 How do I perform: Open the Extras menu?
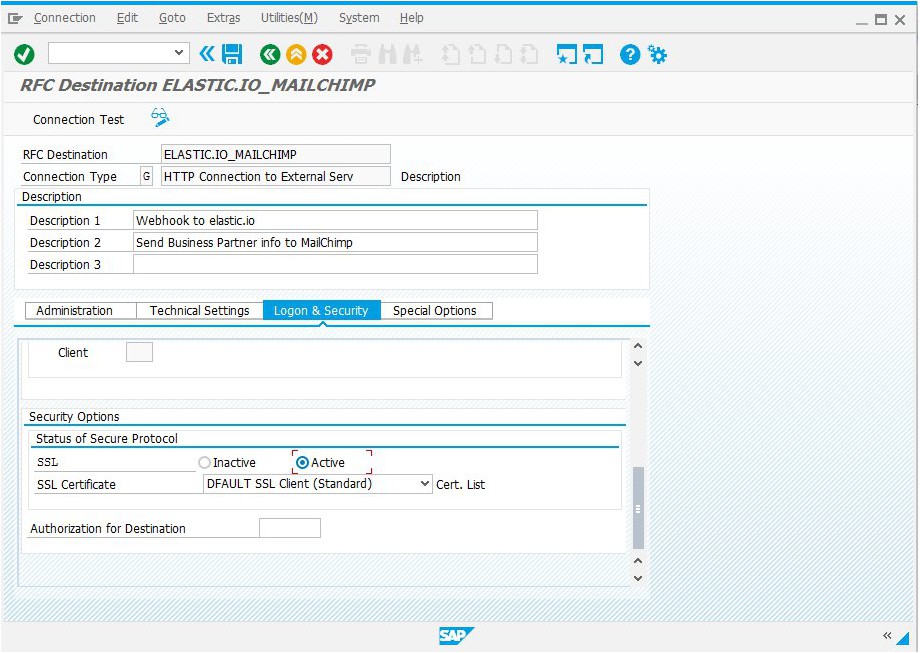pos(224,18)
